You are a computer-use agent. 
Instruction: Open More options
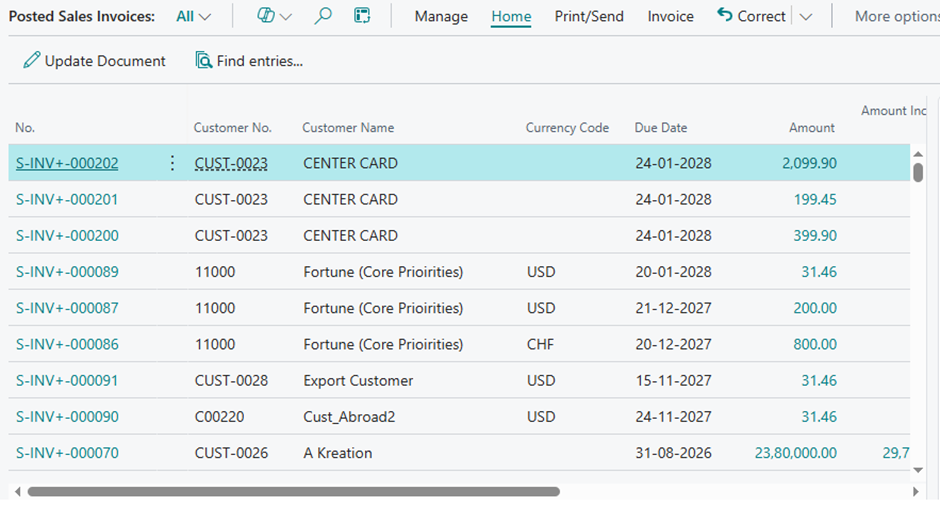pyautogui.click(x=897, y=16)
